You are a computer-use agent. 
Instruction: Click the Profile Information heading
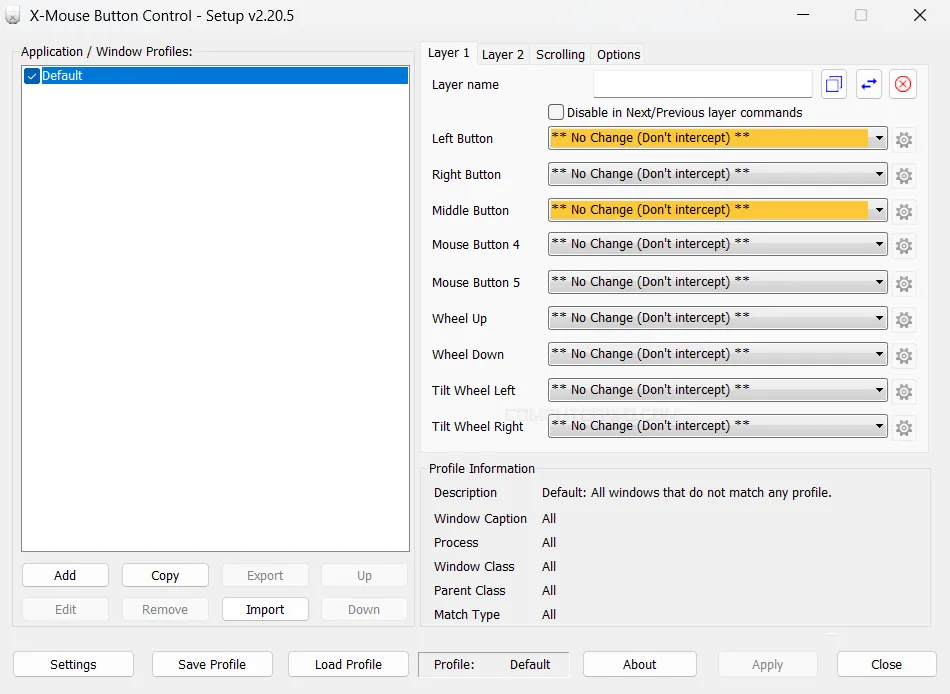click(482, 469)
